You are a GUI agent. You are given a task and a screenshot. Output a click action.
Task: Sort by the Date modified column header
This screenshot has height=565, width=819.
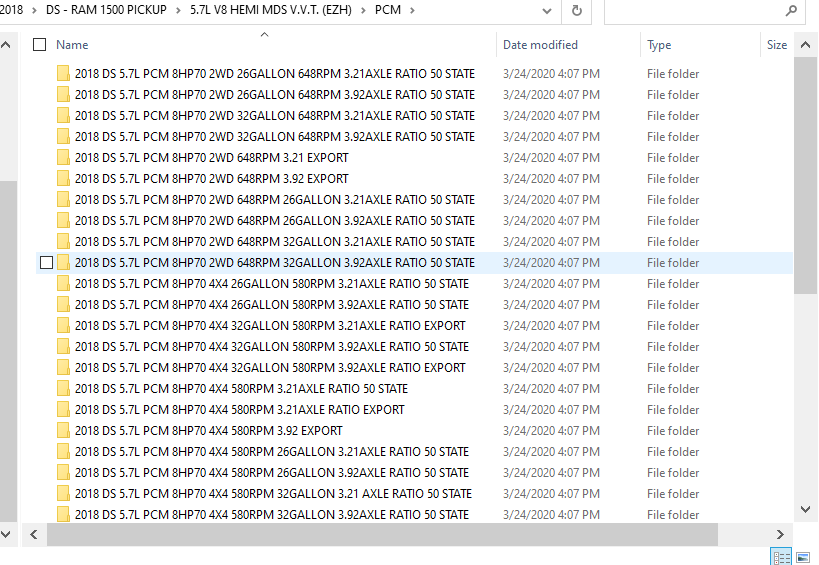(x=540, y=45)
